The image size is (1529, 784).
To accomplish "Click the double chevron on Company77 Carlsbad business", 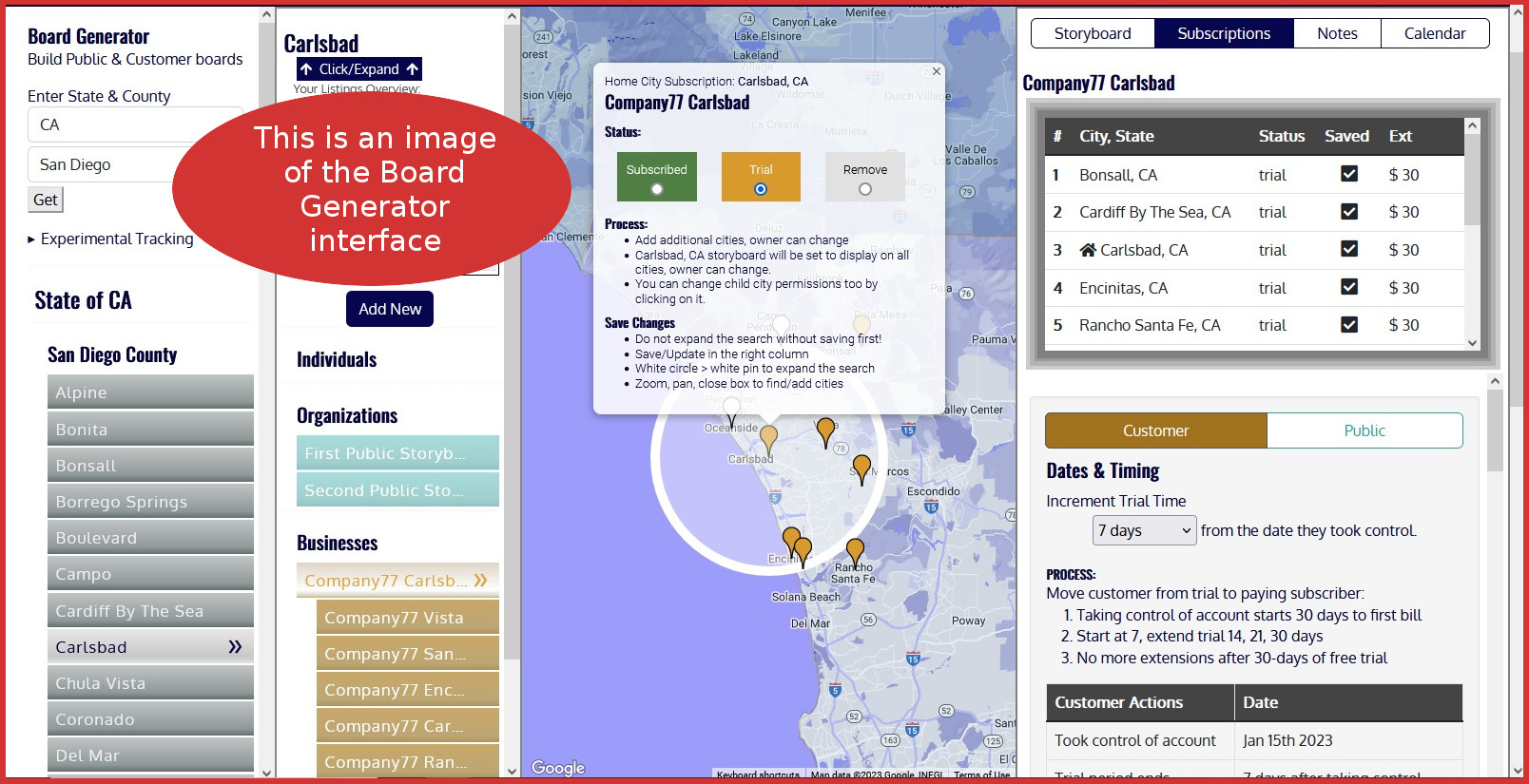I will pyautogui.click(x=480, y=580).
